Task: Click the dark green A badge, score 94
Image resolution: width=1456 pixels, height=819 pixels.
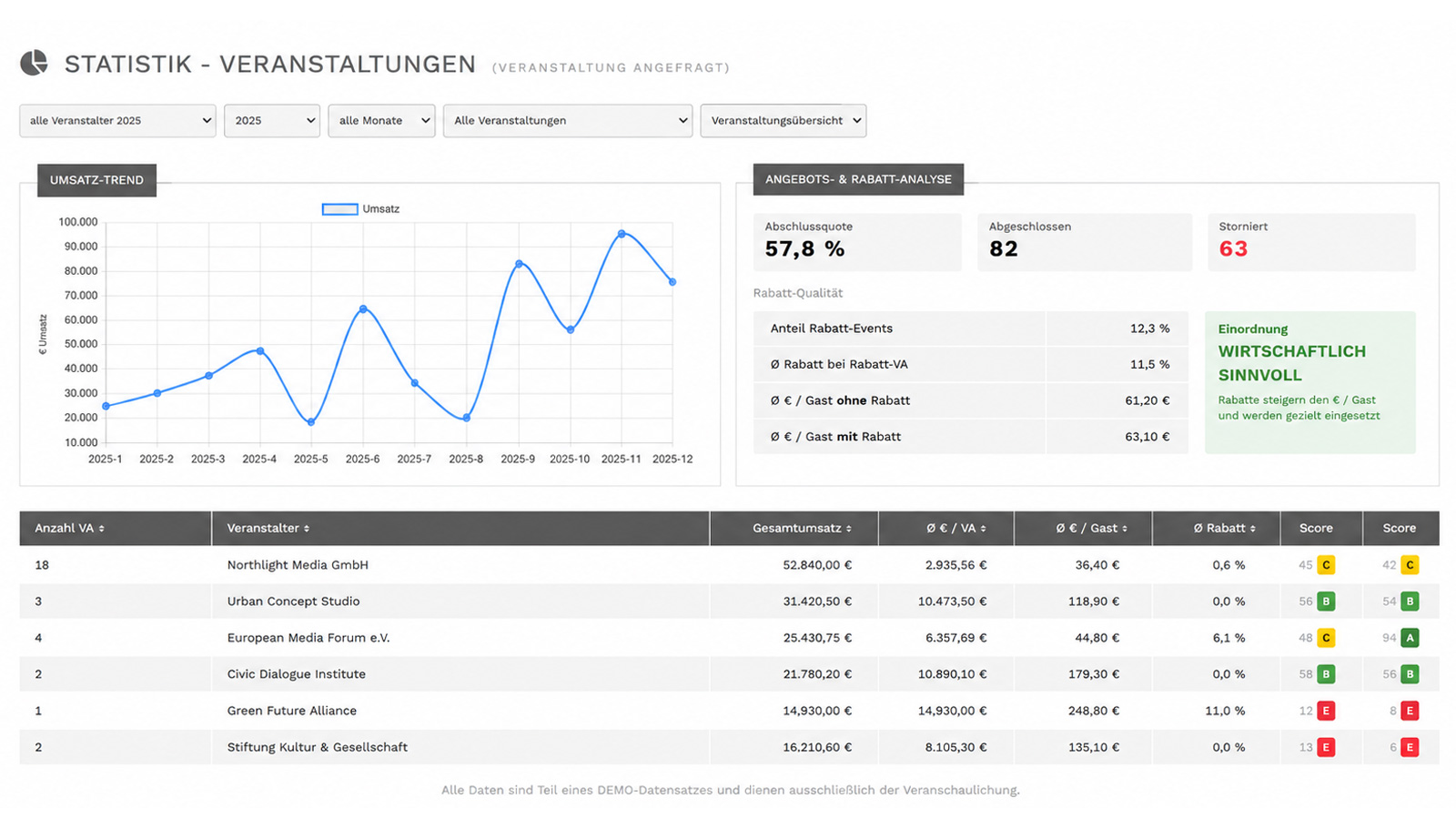Action: coord(1410,638)
